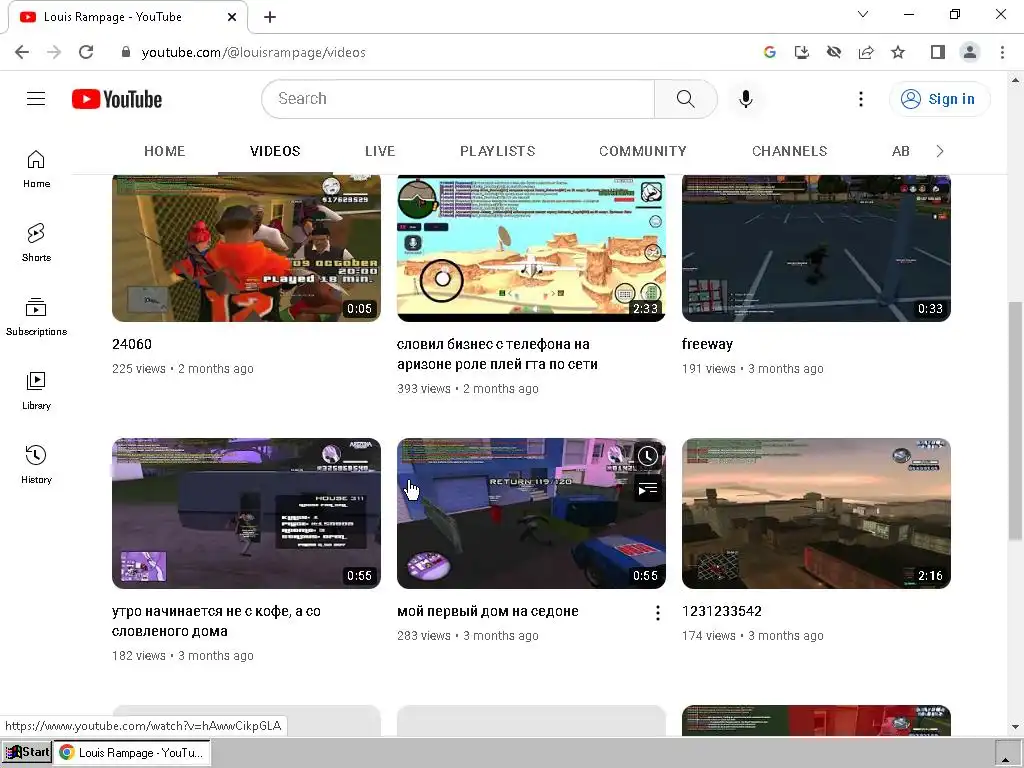Open History in the sidebar
Image resolution: width=1024 pixels, height=768 pixels.
pyautogui.click(x=36, y=464)
